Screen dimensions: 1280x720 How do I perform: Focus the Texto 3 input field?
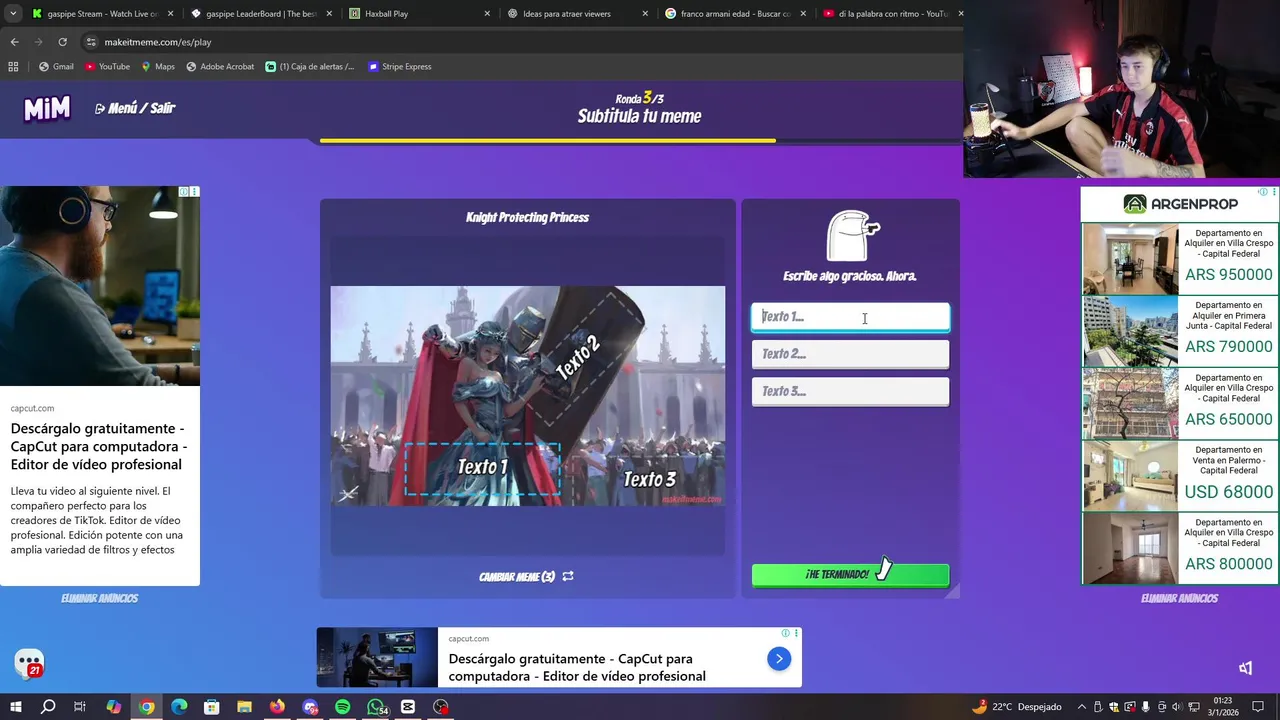click(x=850, y=391)
